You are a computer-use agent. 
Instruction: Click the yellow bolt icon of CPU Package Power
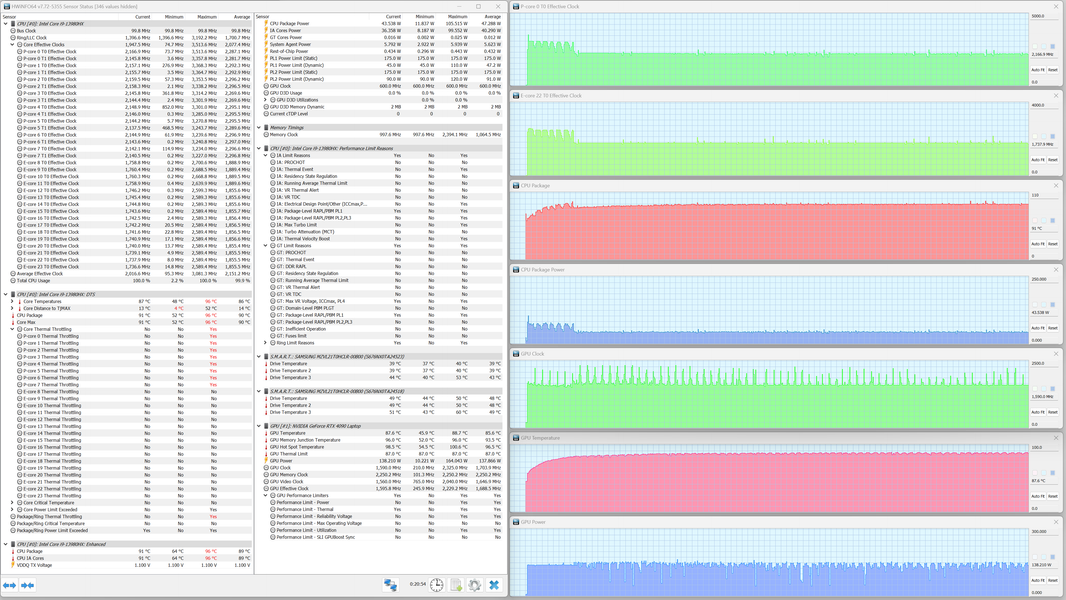pos(266,24)
